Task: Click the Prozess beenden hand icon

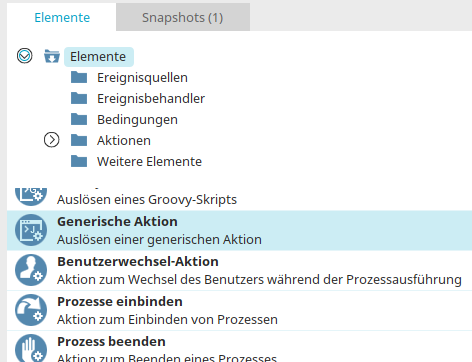Action: 31,348
